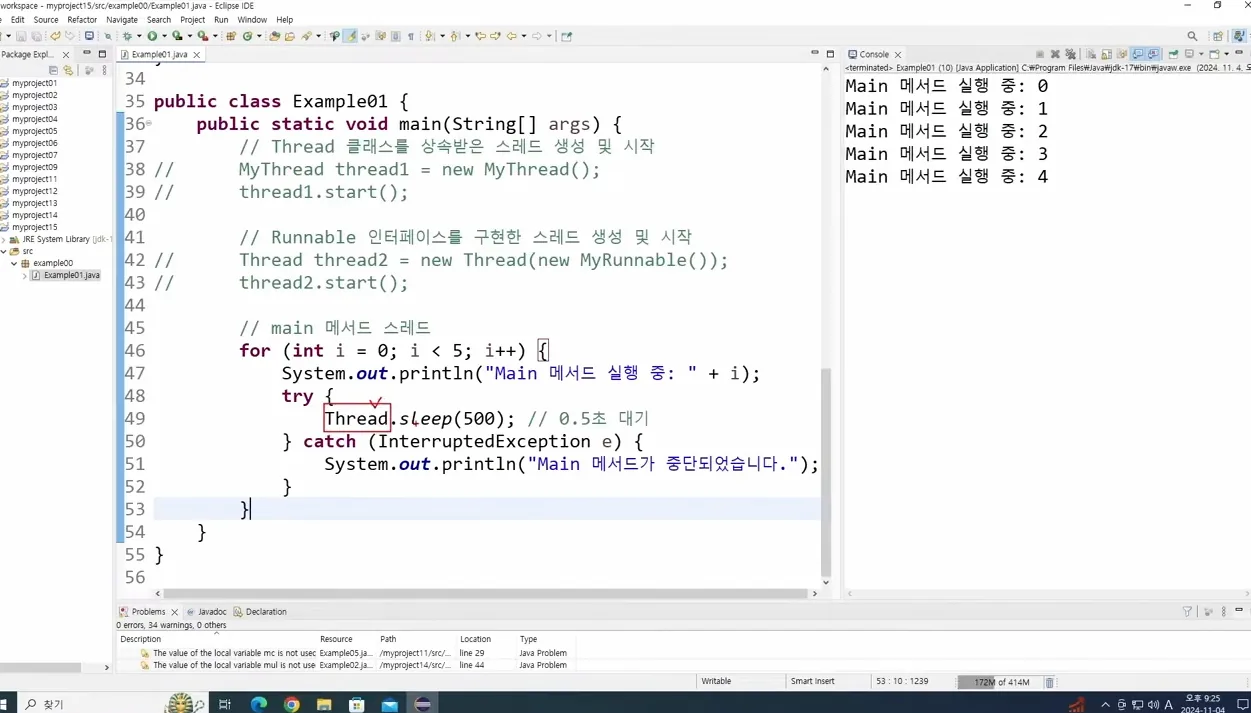1251x713 pixels.
Task: Close the Example01.java editor tab
Action: [197, 54]
